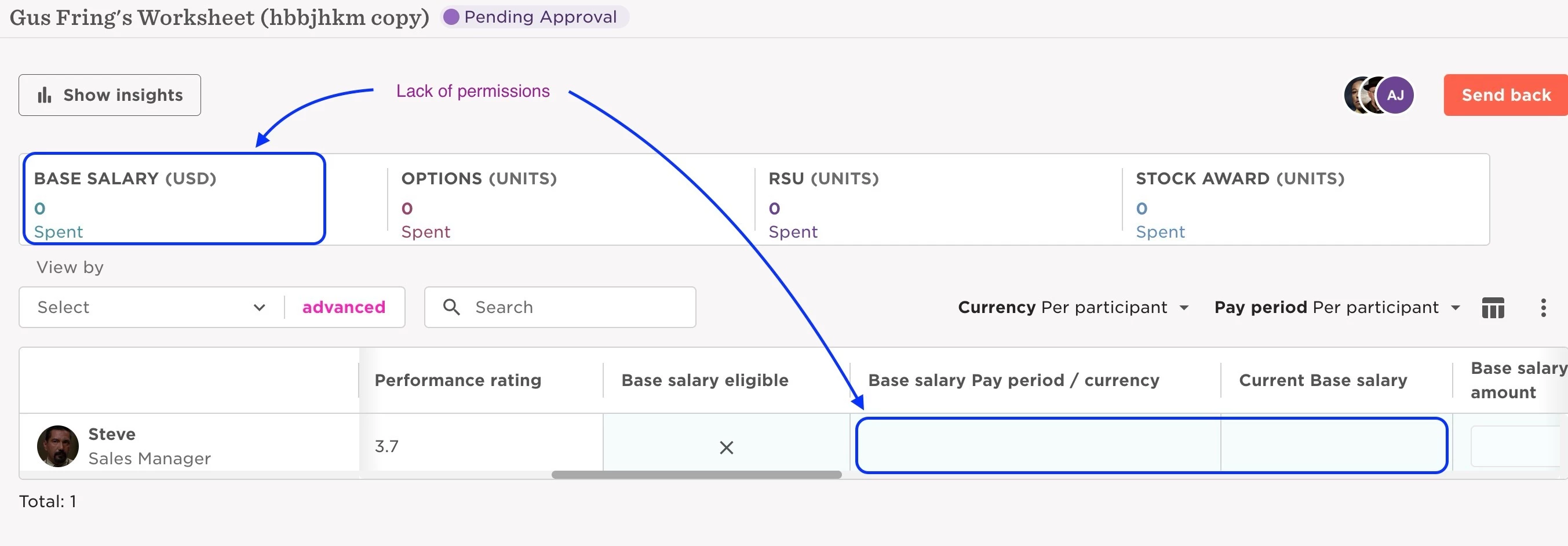Viewport: 1568px width, 546px height.
Task: Select the Base Salary (USD) budget card
Action: (174, 199)
